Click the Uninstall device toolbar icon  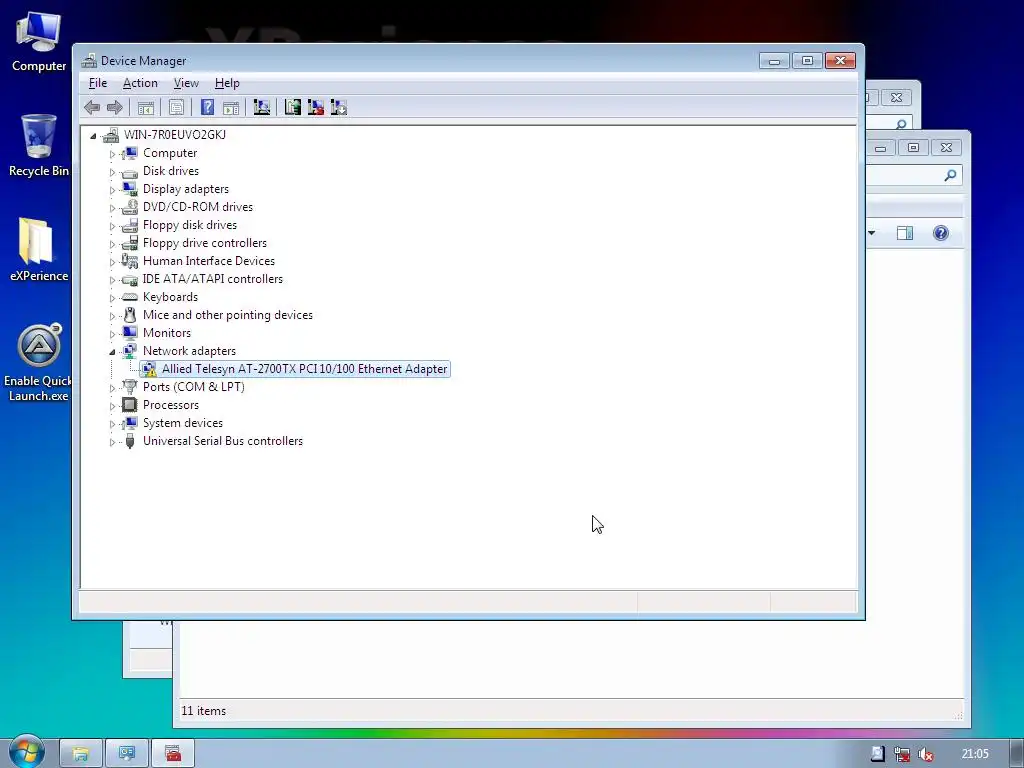coord(316,107)
